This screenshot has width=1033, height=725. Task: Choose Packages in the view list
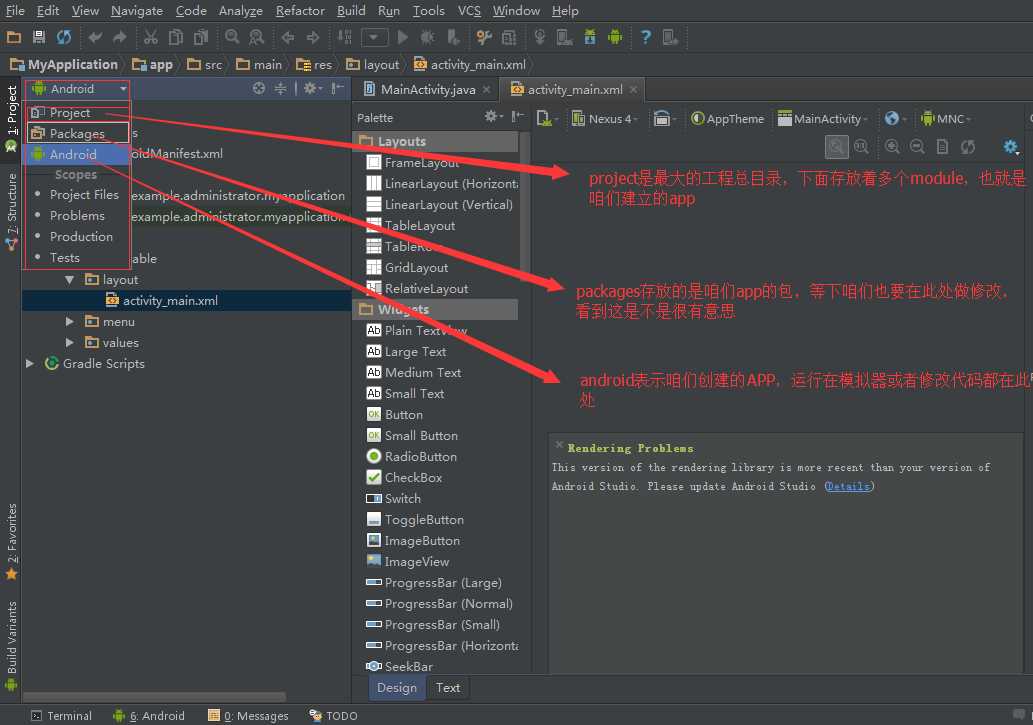(x=78, y=133)
